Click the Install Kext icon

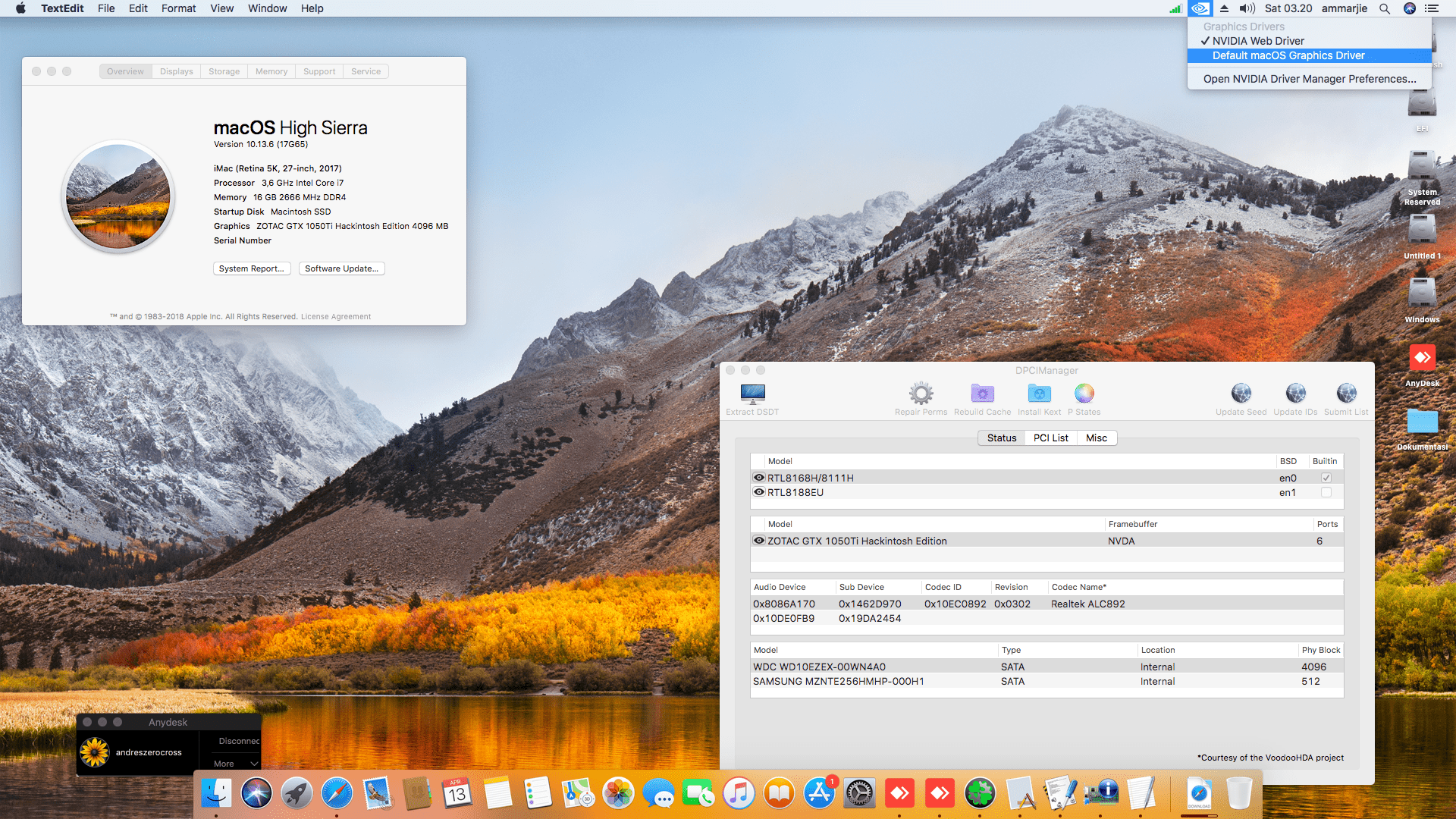pos(1039,394)
